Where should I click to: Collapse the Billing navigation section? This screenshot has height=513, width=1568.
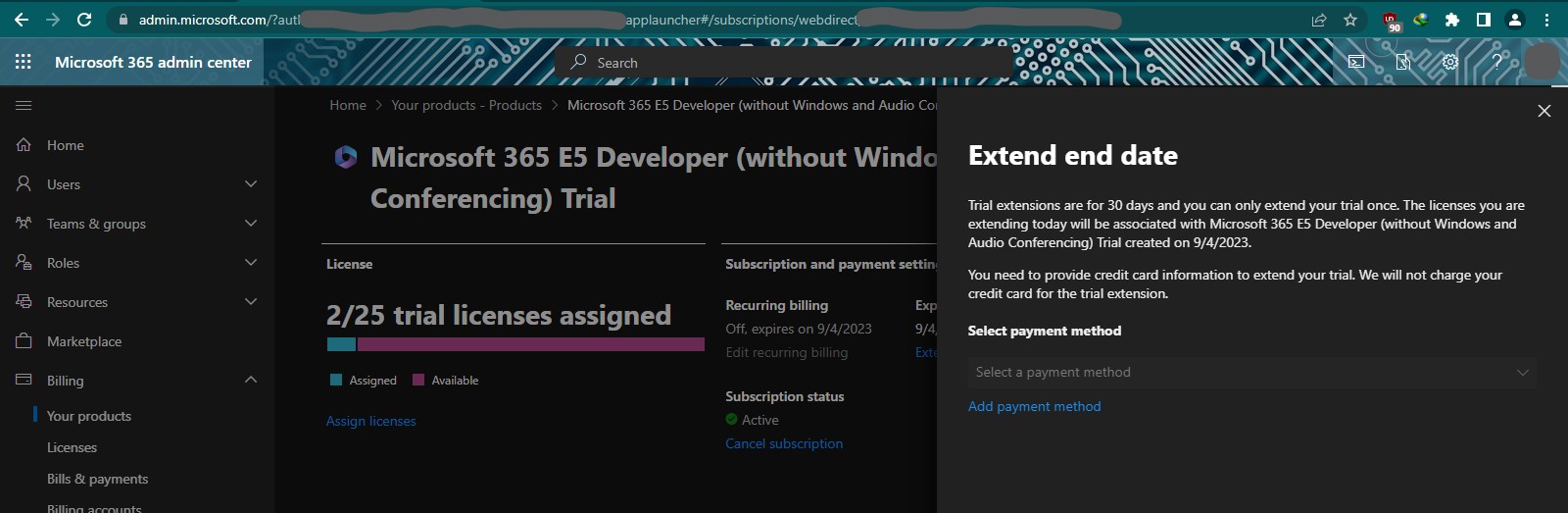(x=250, y=381)
